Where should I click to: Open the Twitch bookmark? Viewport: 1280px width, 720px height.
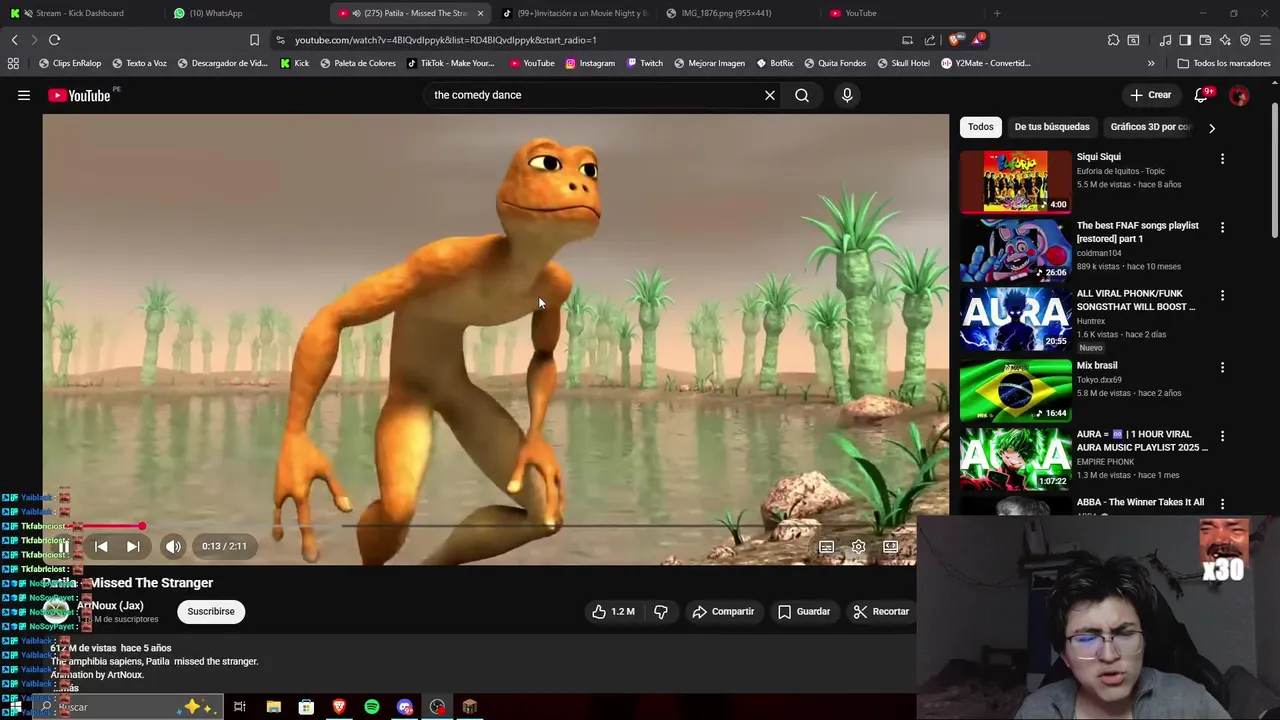point(645,63)
